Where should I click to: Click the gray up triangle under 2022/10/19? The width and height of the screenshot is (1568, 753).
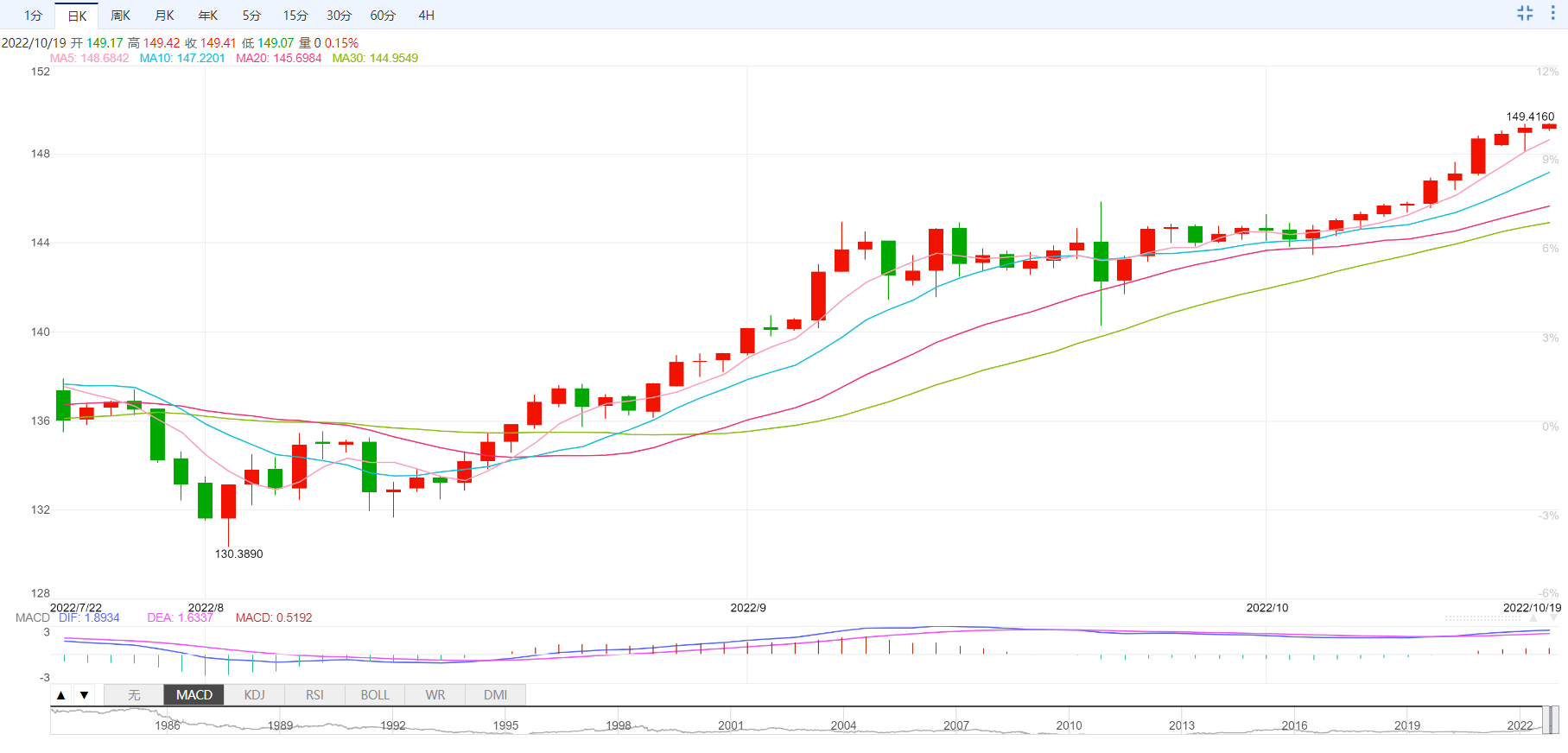[x=1533, y=618]
